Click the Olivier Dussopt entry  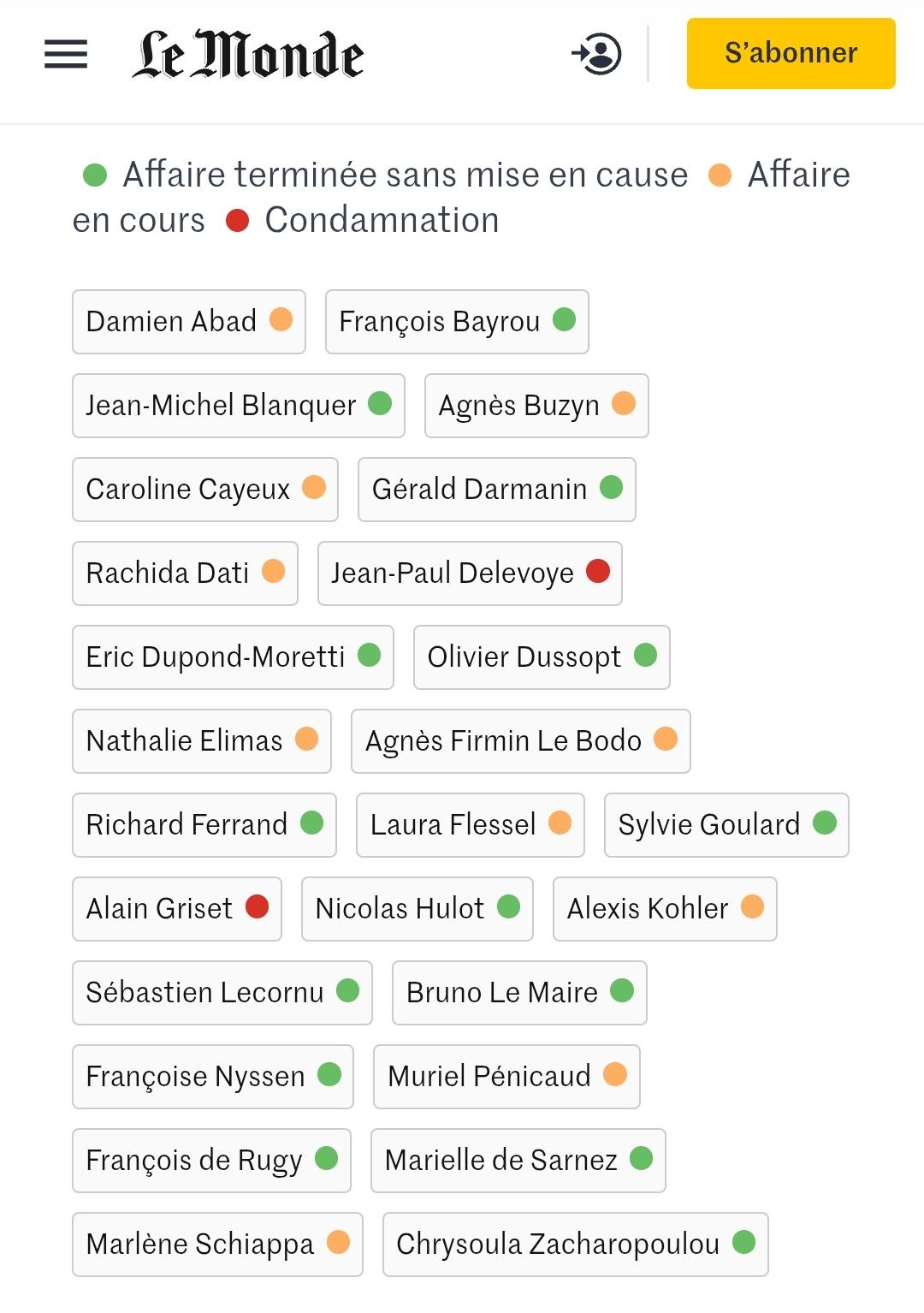tap(541, 657)
